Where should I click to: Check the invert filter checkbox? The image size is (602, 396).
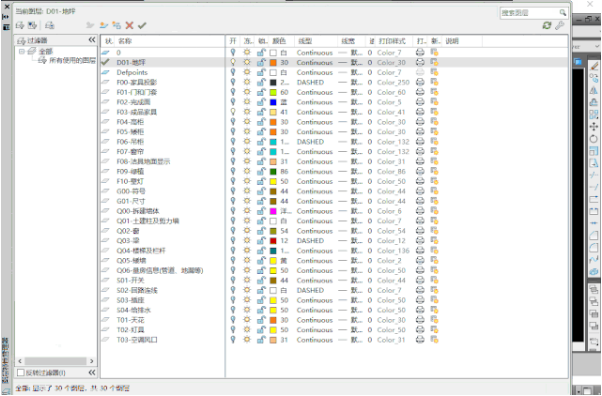(x=21, y=373)
